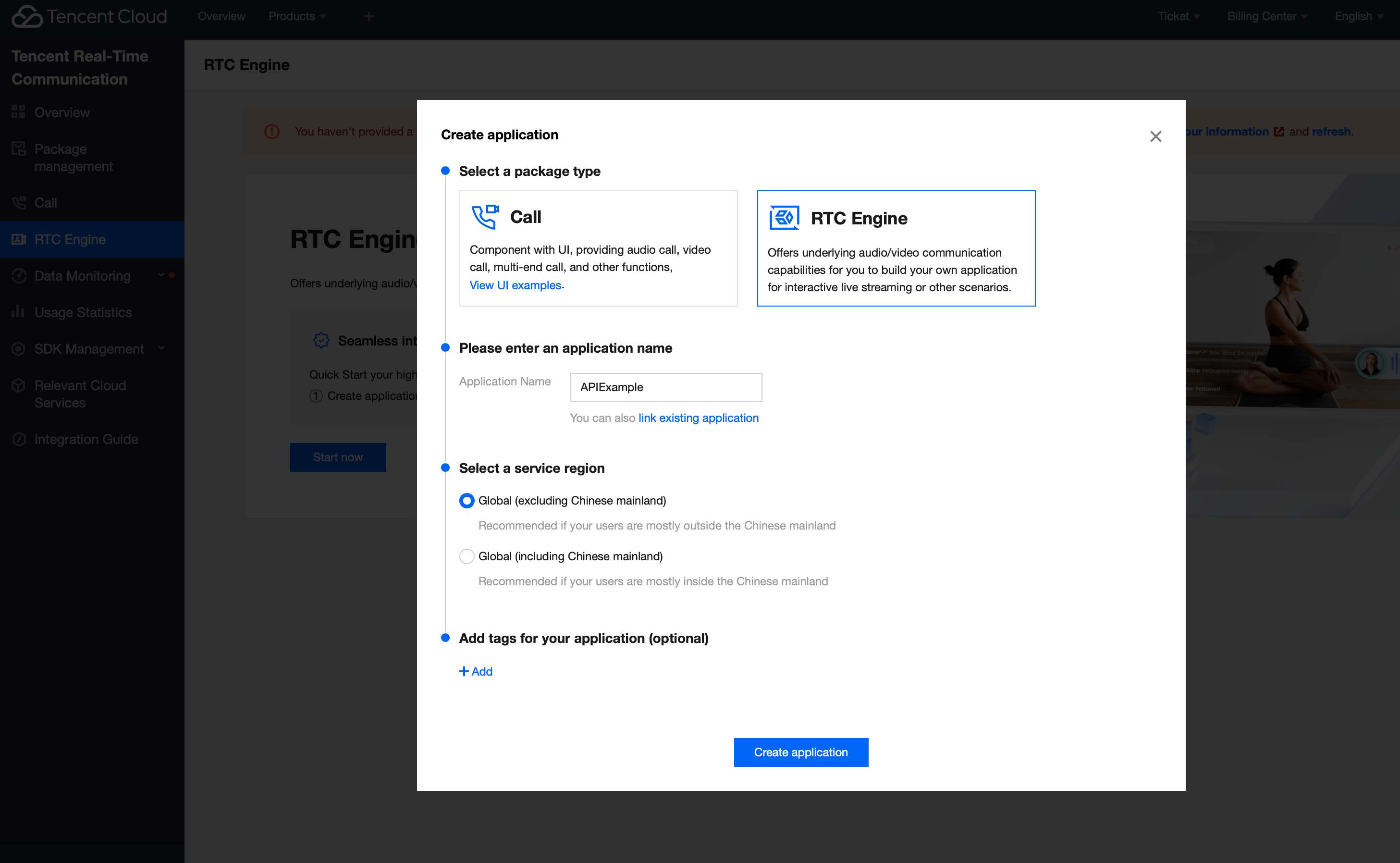Click the Overview sidebar grid icon

tap(18, 112)
